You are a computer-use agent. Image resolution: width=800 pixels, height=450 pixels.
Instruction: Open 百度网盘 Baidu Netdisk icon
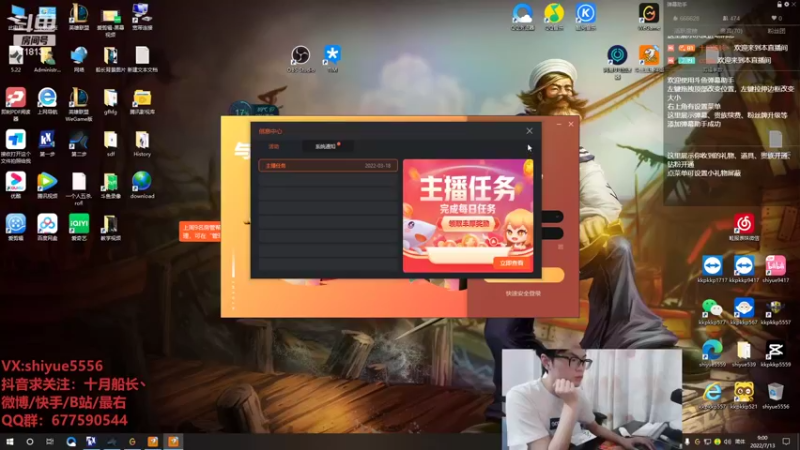pyautogui.click(x=47, y=226)
